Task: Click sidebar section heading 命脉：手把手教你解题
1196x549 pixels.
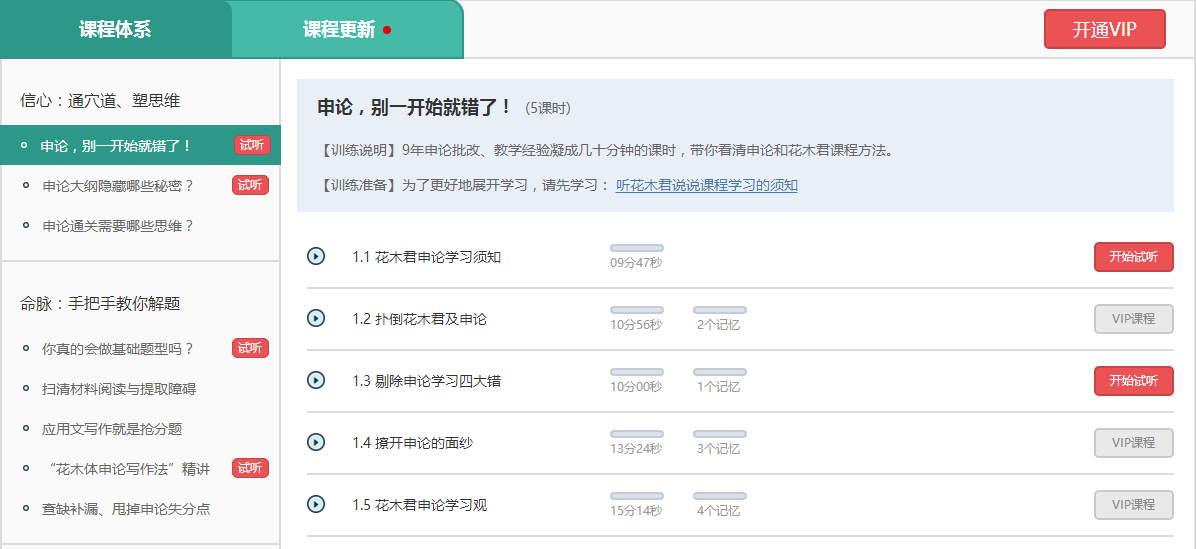Action: 100,303
